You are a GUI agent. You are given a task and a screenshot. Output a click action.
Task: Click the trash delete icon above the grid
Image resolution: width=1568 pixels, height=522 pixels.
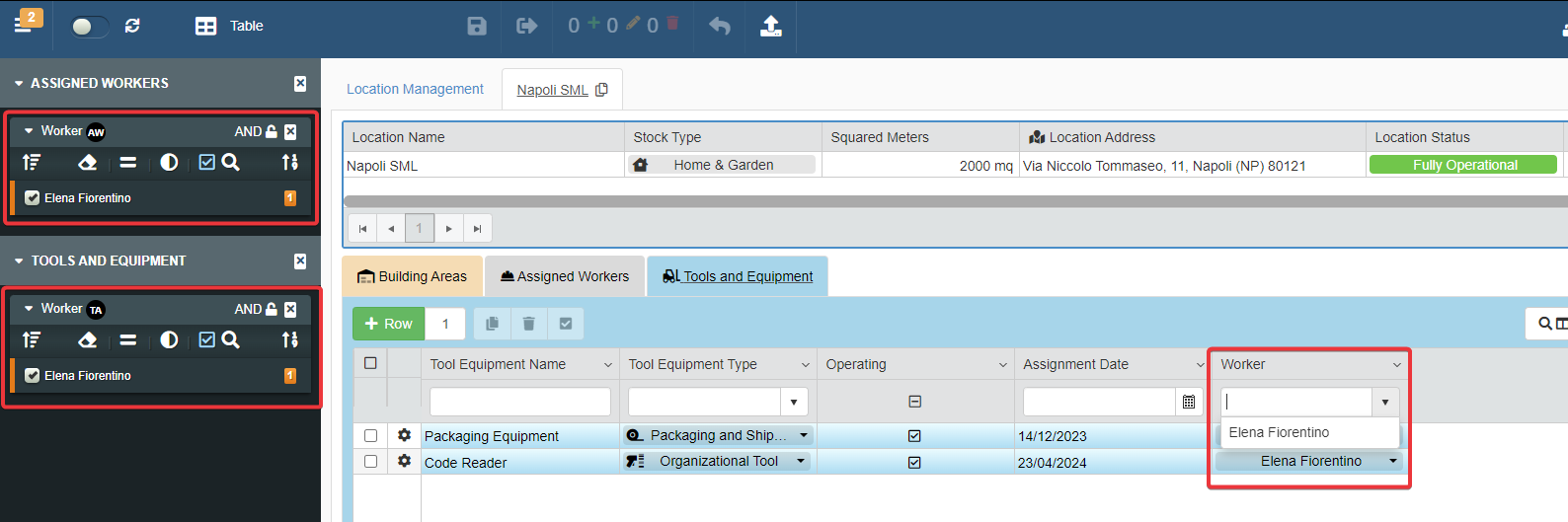coord(528,324)
